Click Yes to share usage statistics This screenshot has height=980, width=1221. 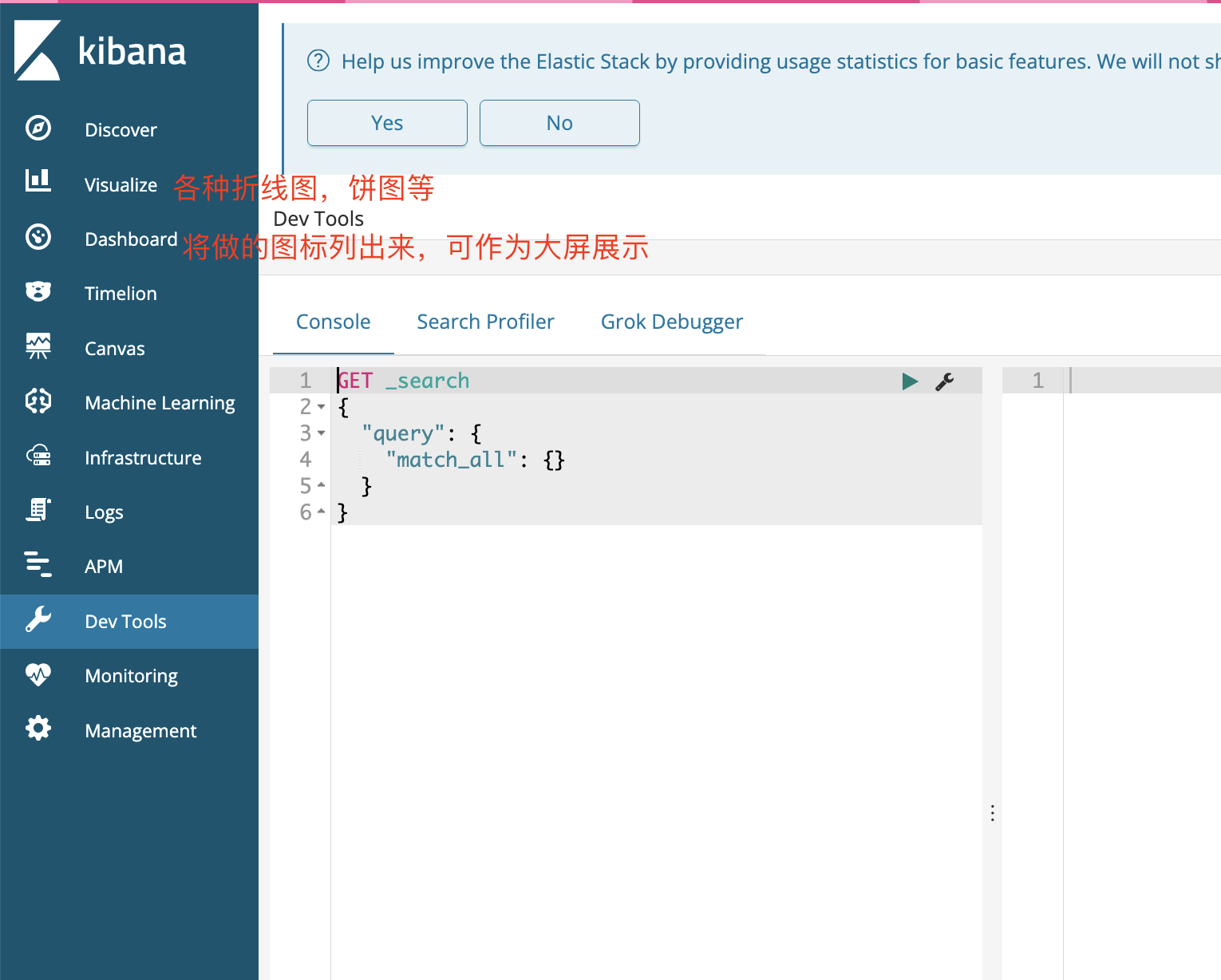[387, 123]
